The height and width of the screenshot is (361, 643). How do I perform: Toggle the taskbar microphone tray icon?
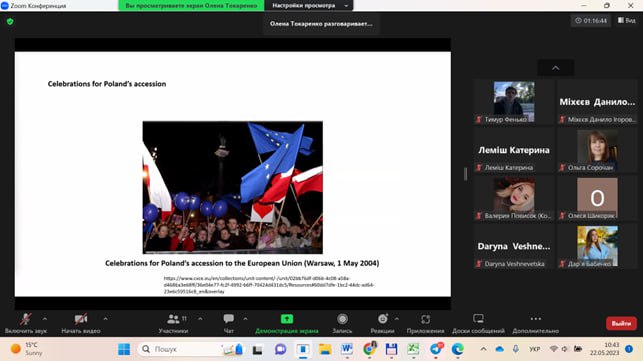pyautogui.click(x=515, y=349)
